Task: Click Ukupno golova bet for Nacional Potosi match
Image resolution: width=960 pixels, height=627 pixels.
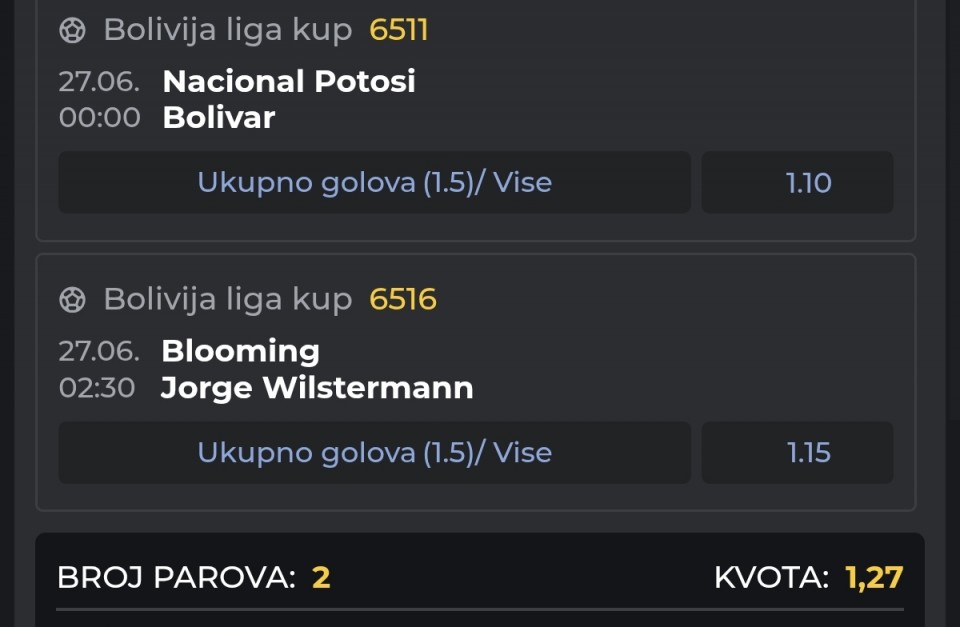Action: pos(375,182)
